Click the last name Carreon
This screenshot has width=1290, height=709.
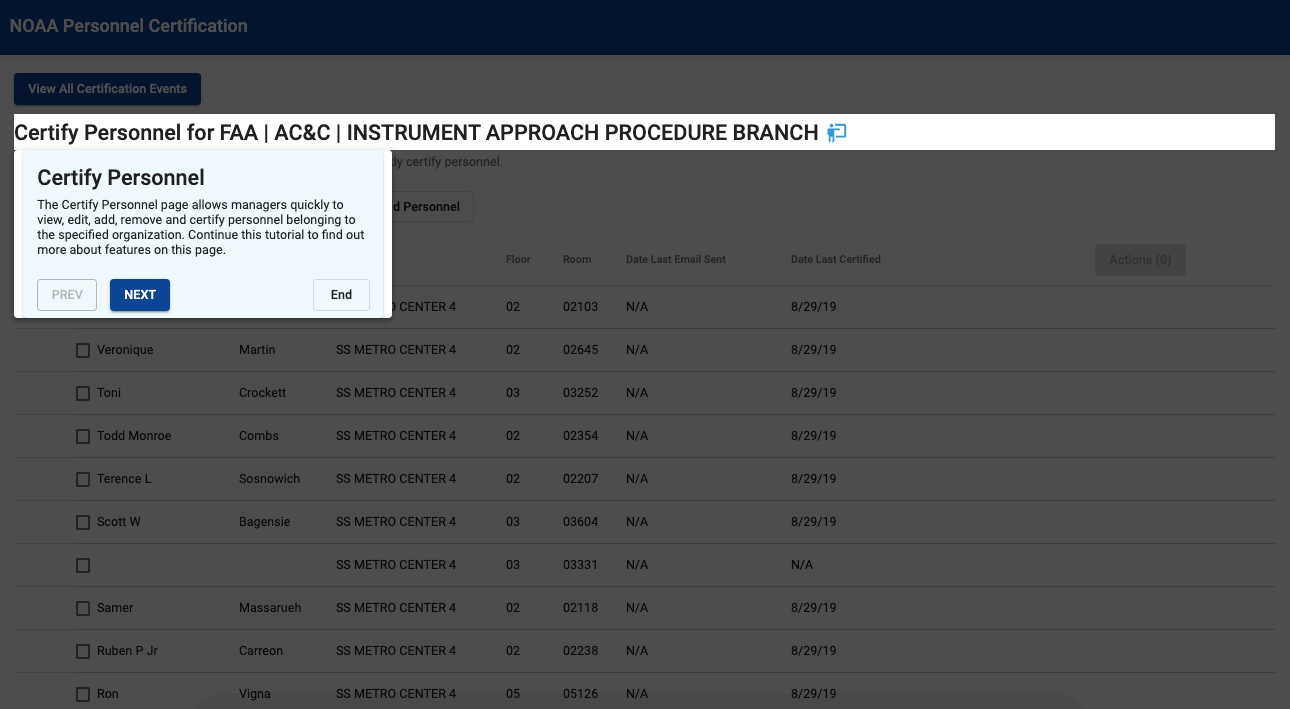pos(261,651)
